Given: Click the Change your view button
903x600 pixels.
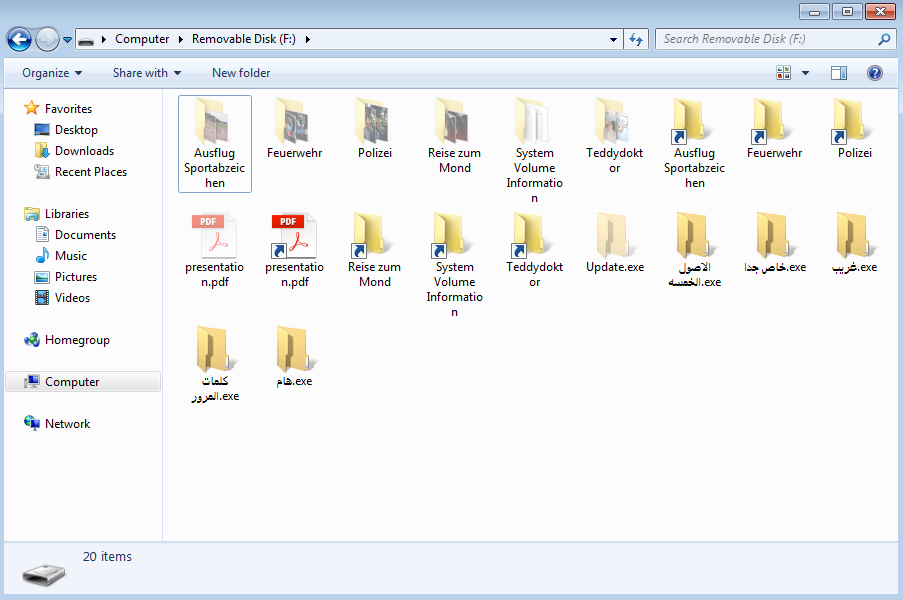Looking at the screenshot, I should click(x=784, y=73).
